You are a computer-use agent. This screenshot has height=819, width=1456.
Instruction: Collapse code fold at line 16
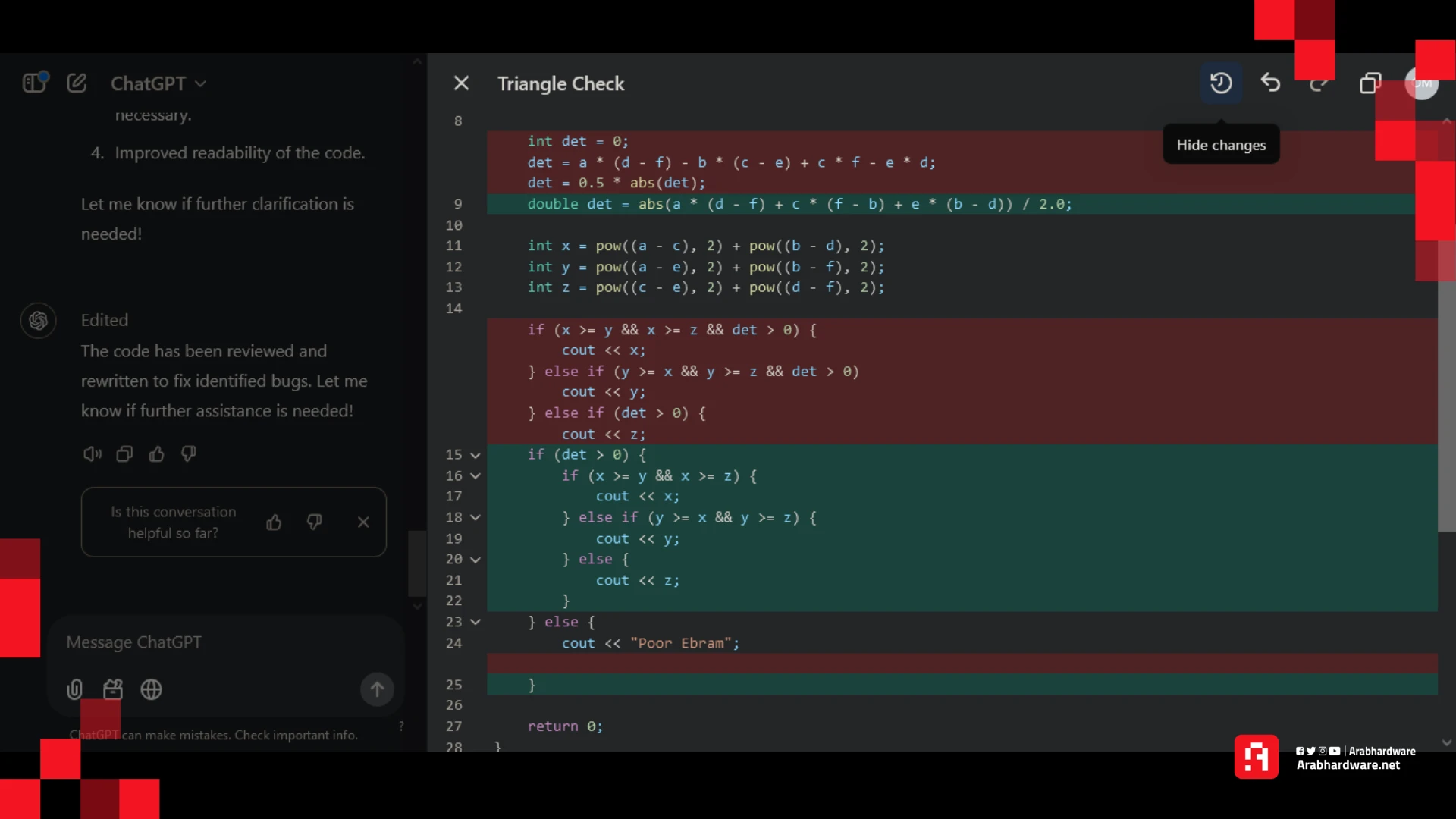point(475,476)
